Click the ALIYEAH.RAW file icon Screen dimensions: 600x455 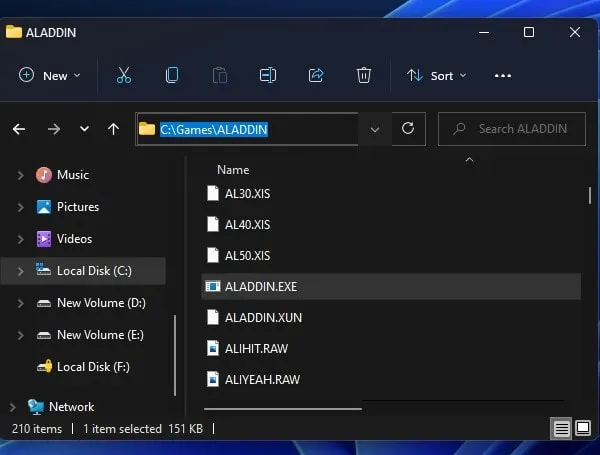(213, 379)
